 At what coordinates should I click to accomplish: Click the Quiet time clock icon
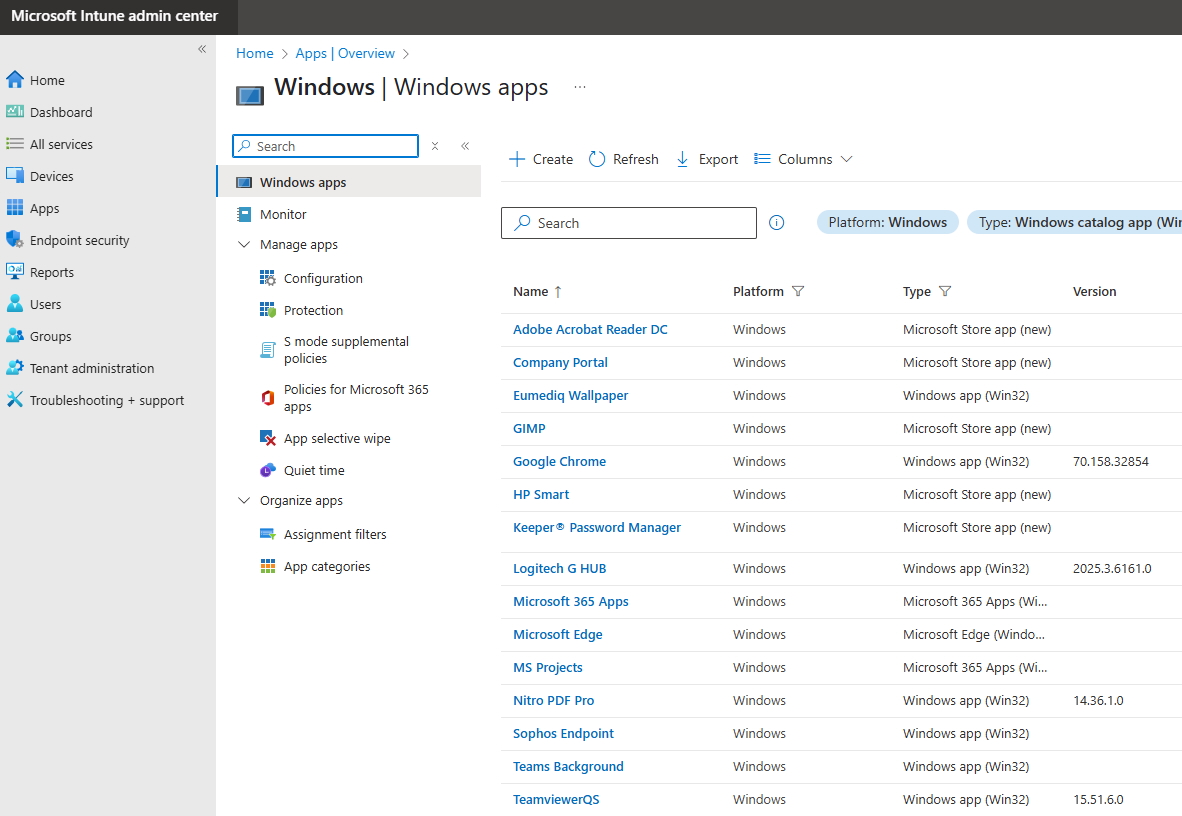pos(268,470)
